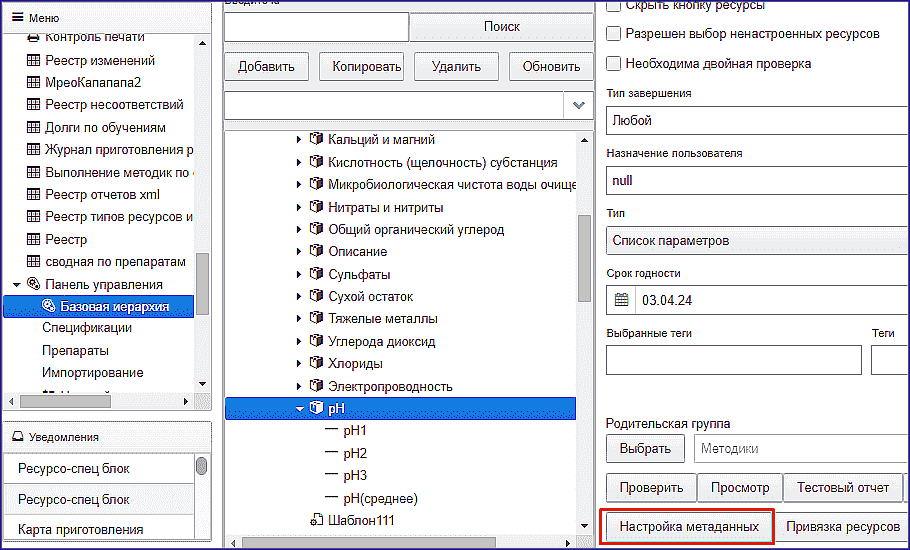The height and width of the screenshot is (550, 910).
Task: Click the Тестовый отчет button
Action: (x=843, y=487)
